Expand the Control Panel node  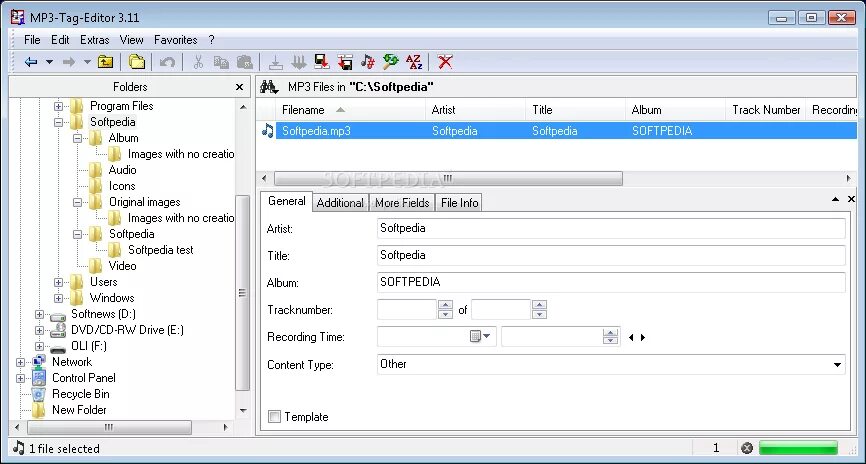tap(20, 378)
